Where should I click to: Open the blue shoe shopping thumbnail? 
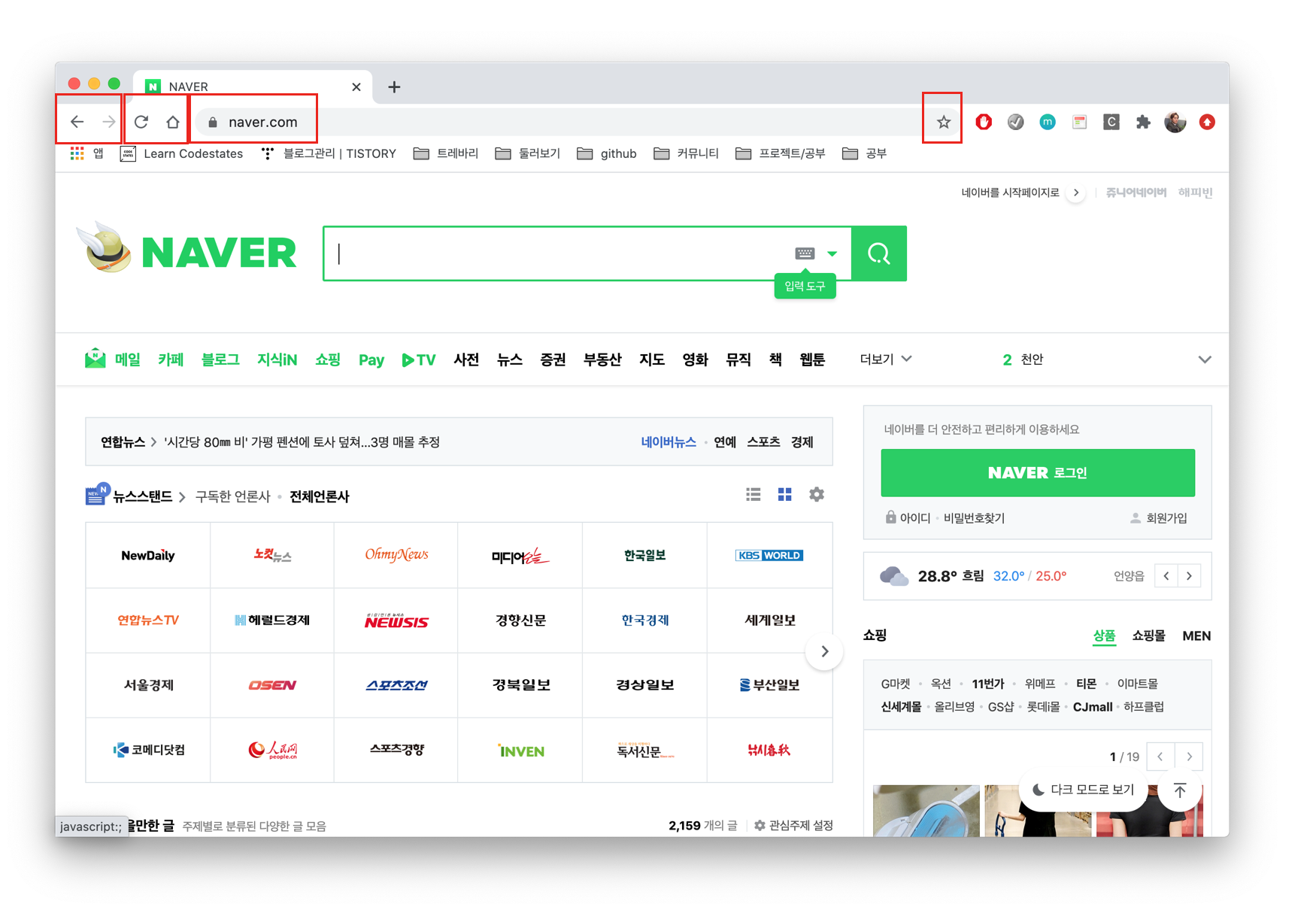coord(926,811)
